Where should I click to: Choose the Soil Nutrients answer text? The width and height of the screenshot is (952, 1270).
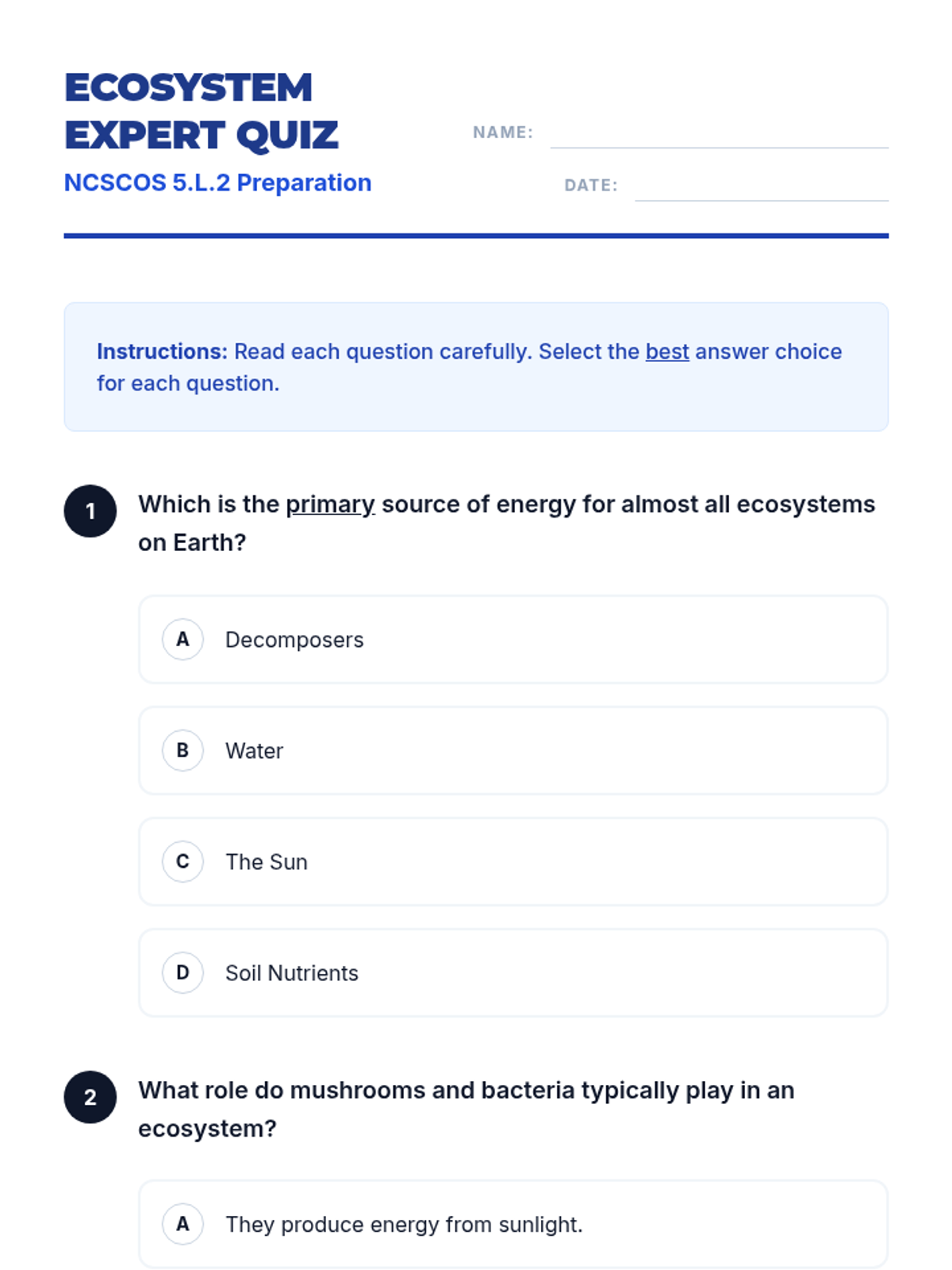click(x=292, y=973)
